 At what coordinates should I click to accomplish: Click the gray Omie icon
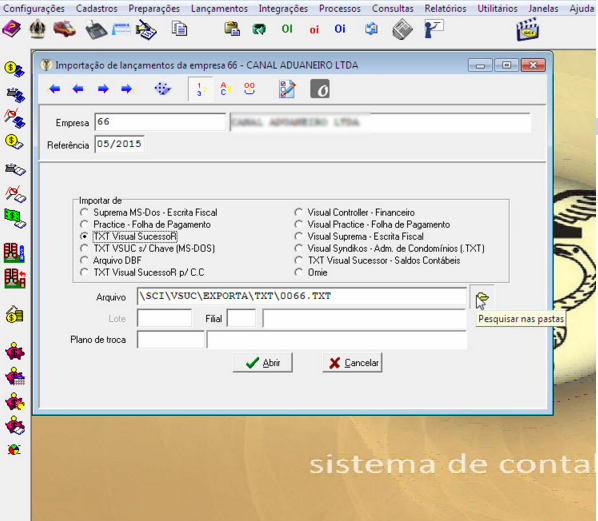click(320, 89)
